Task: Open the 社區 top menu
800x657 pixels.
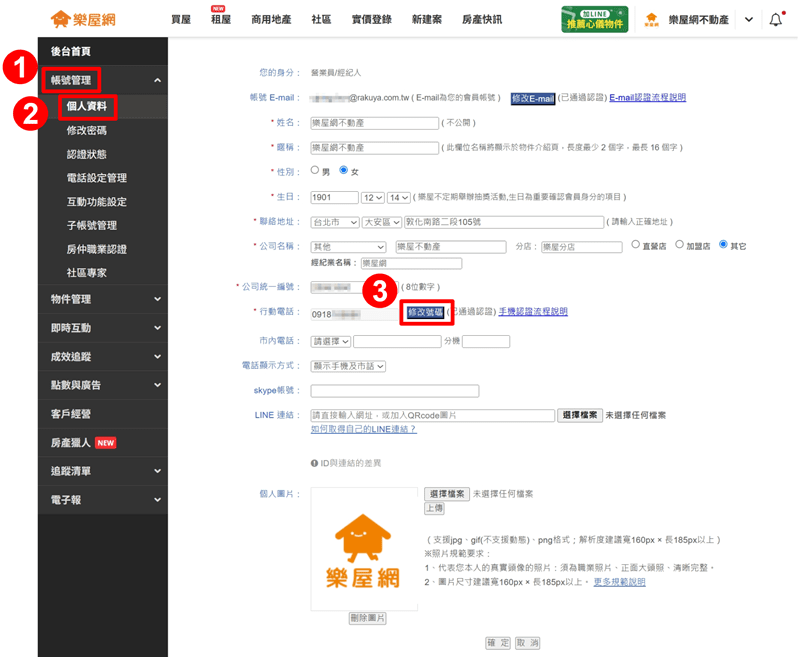Action: (321, 20)
